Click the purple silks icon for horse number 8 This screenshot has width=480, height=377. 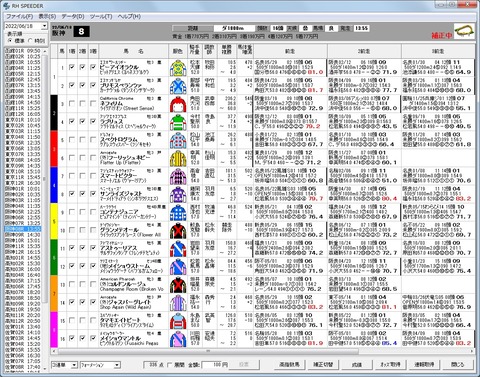click(178, 194)
